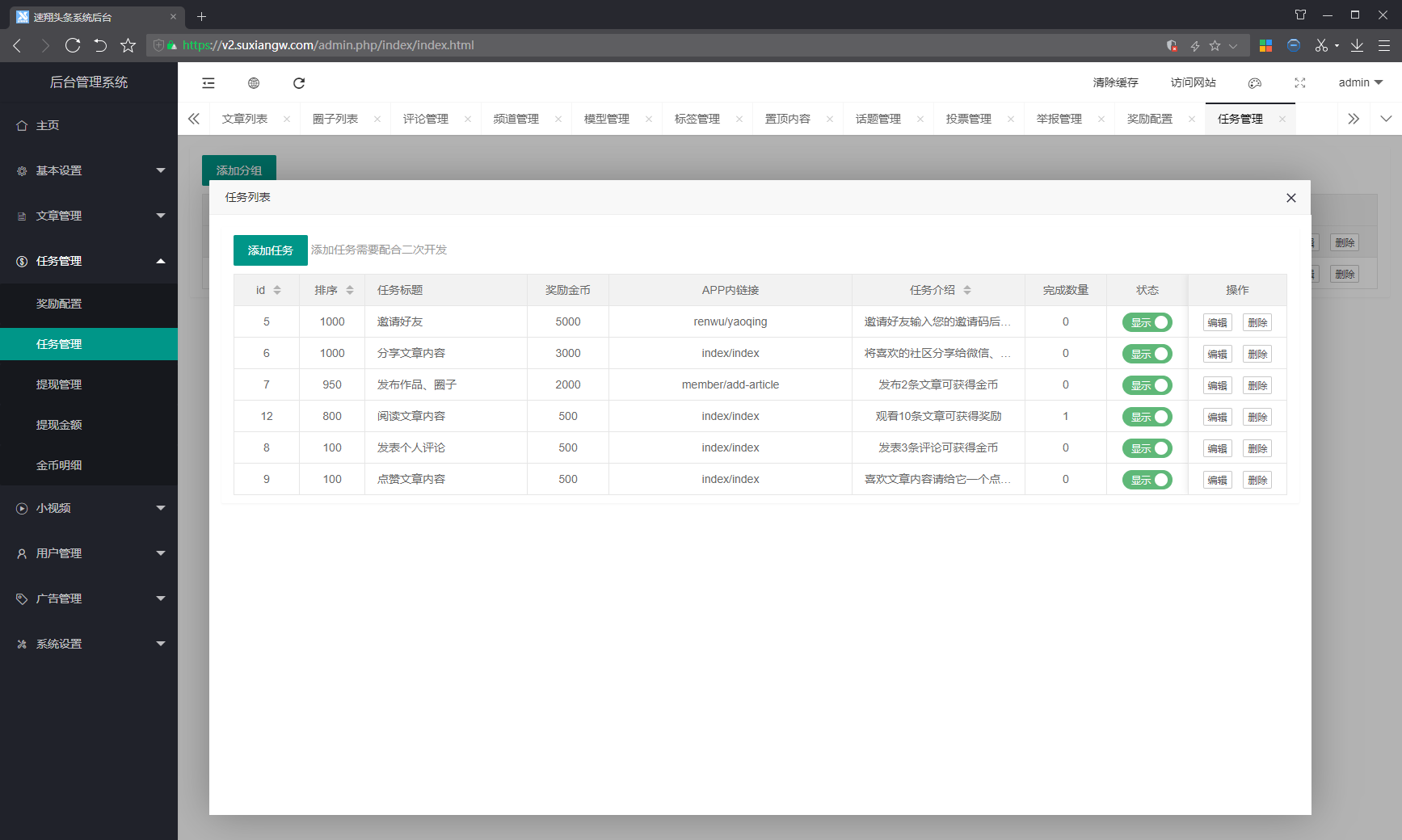Expand the 小视频 sidebar menu
The image size is (1402, 840).
pos(89,508)
